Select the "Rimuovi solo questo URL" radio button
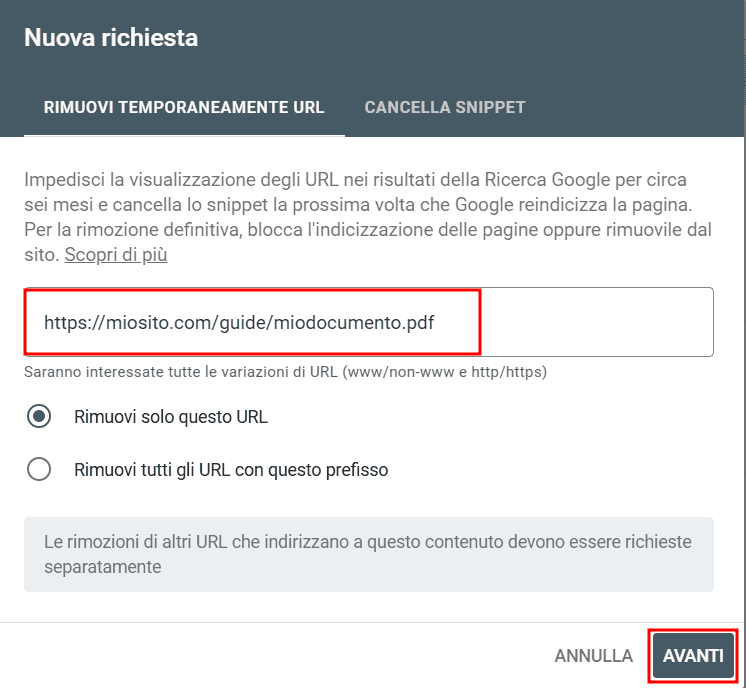 pos(39,417)
